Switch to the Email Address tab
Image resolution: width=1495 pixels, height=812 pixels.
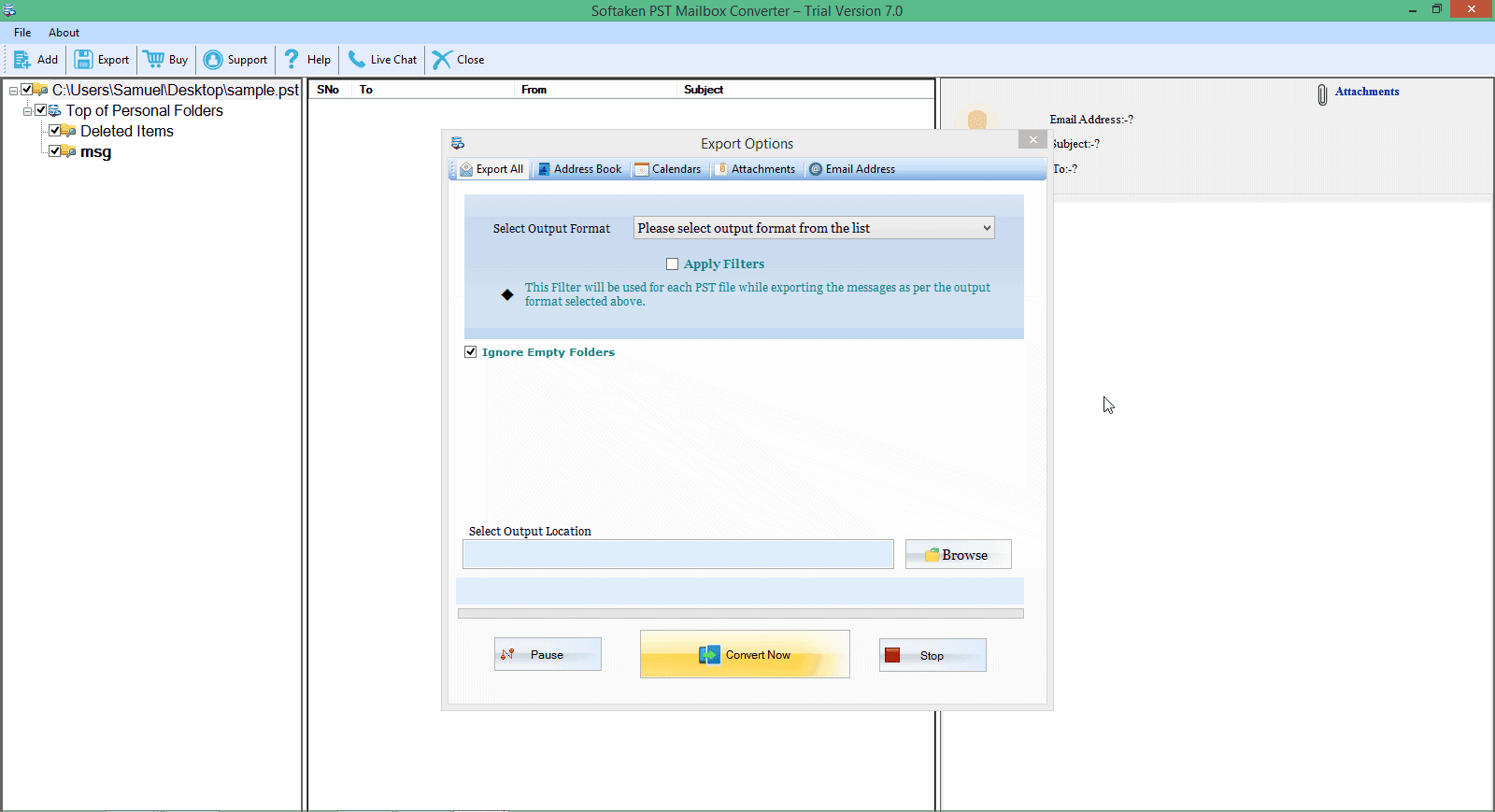pyautogui.click(x=852, y=169)
